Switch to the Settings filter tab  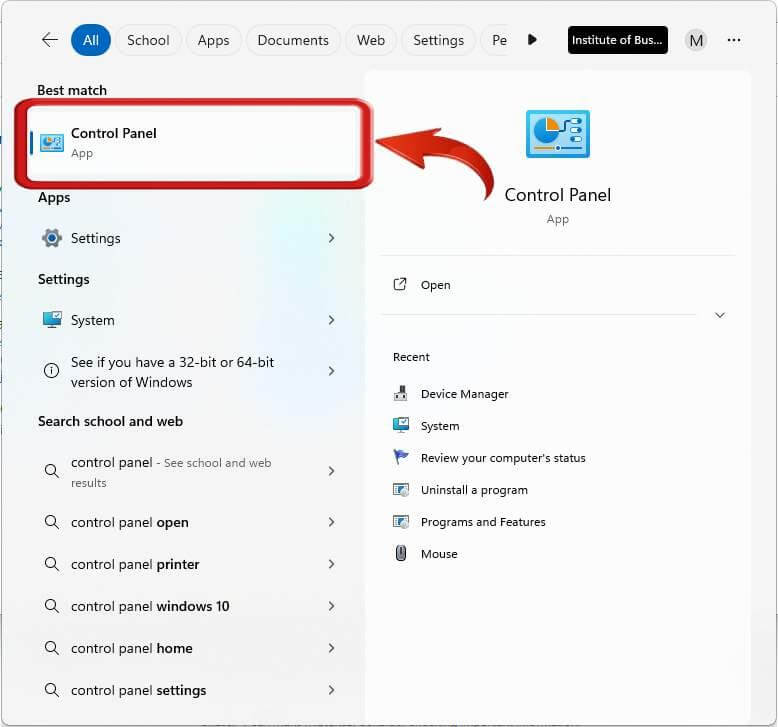[x=438, y=40]
